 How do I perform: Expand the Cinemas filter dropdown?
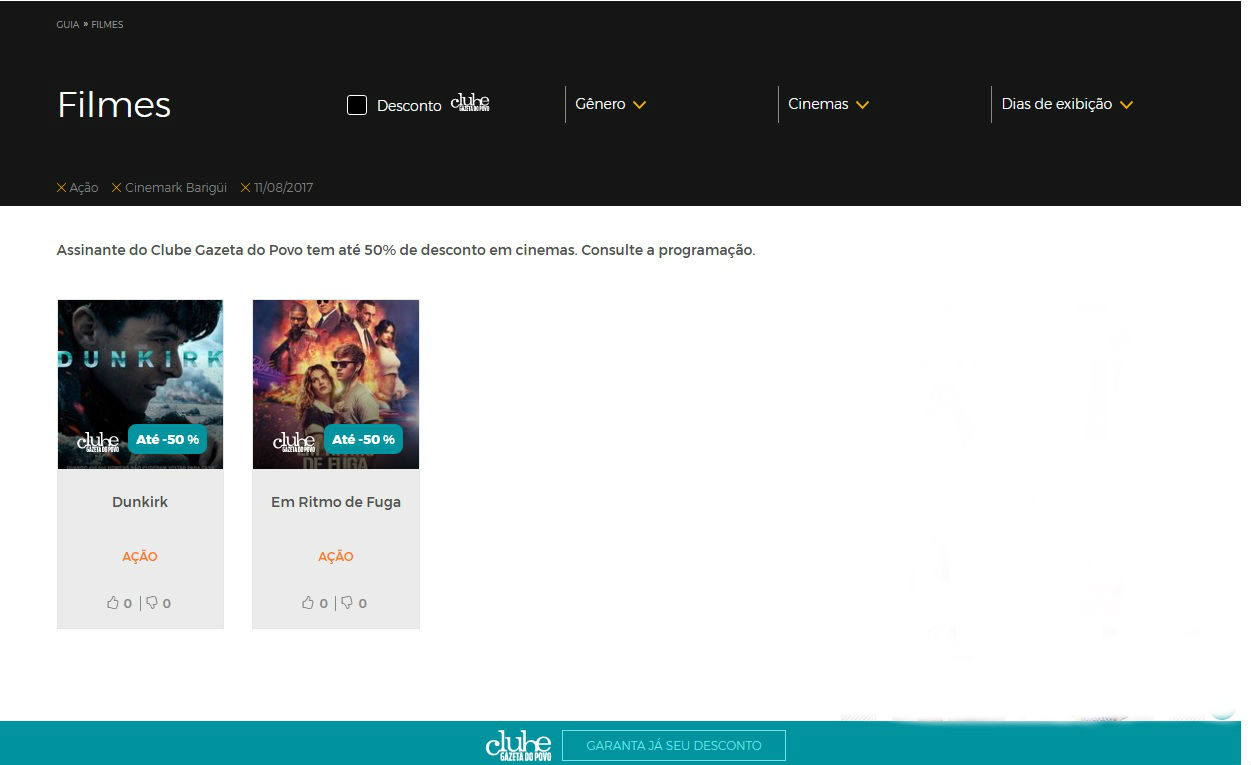tap(828, 104)
